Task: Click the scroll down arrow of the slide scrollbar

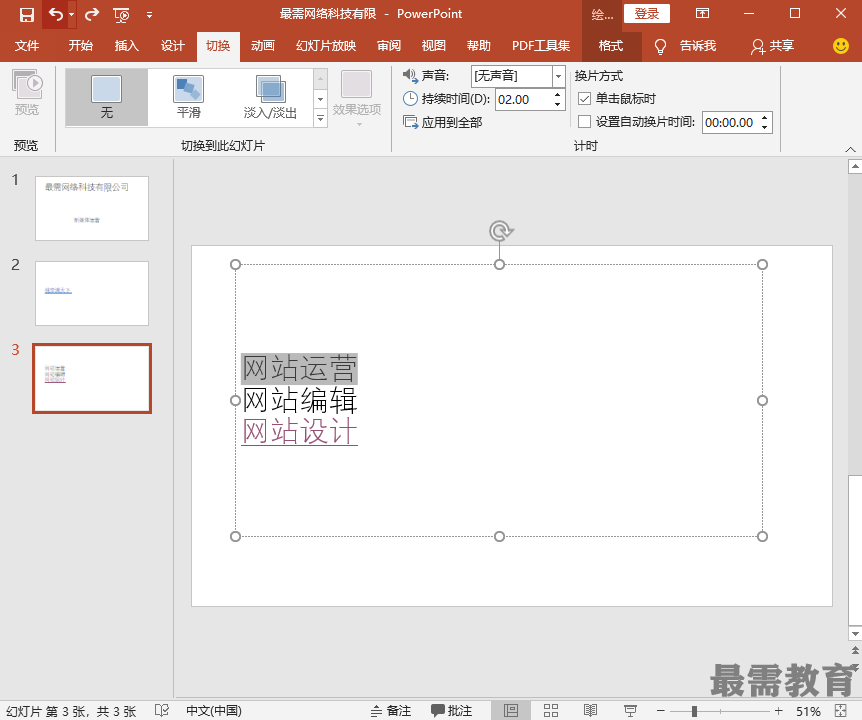Action: pyautogui.click(x=855, y=634)
